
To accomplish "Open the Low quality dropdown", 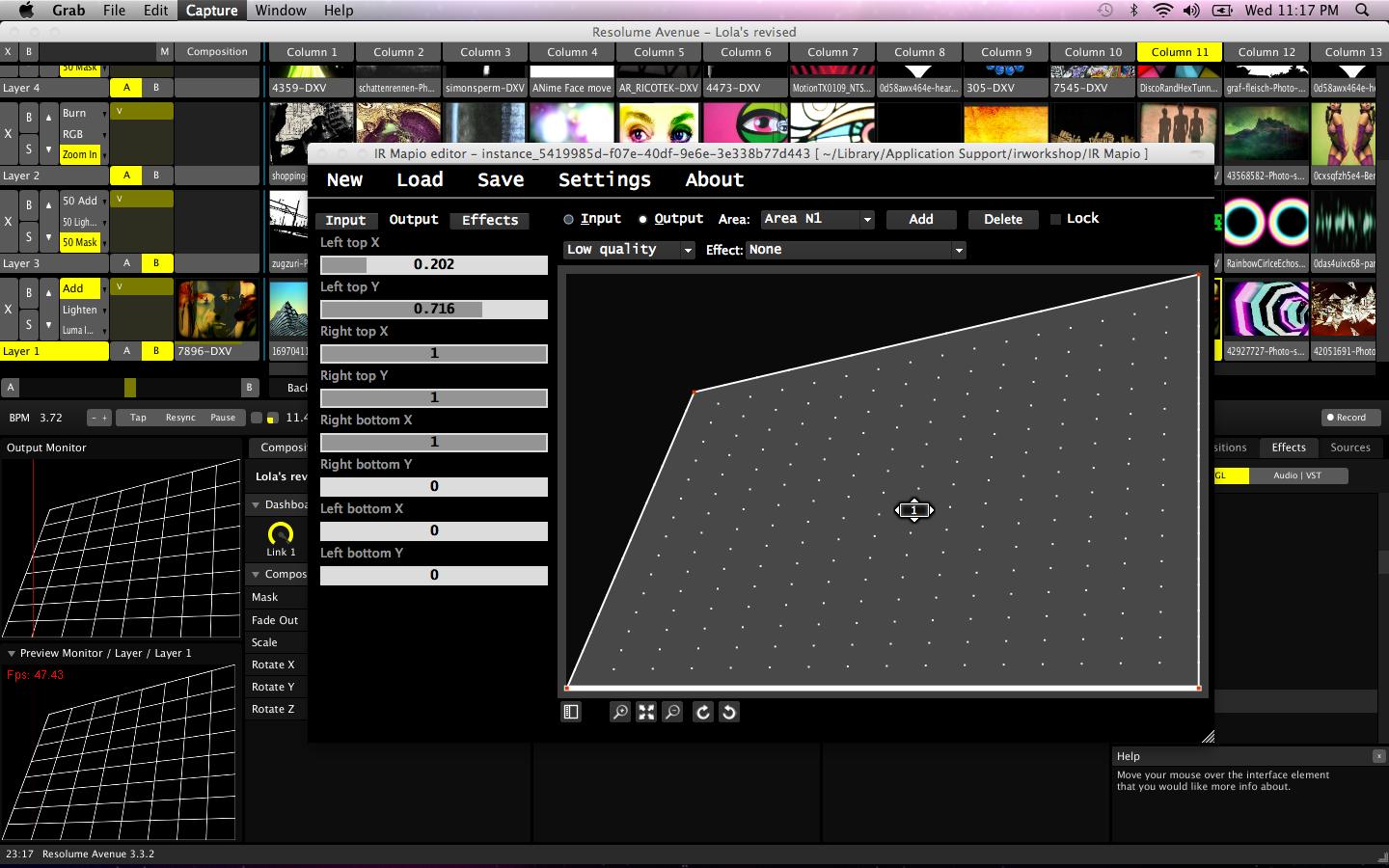I will pos(629,250).
